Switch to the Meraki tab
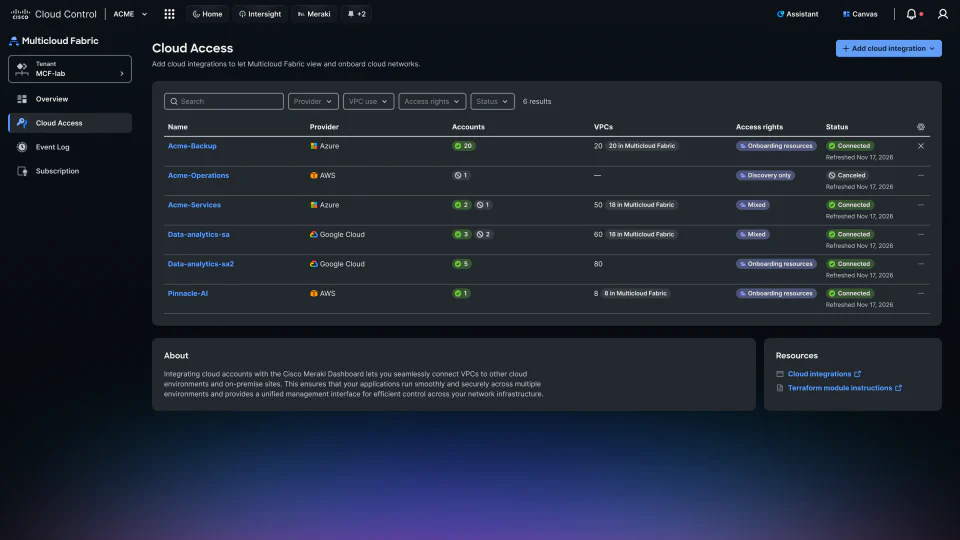Viewport: 960px width, 540px height. 314,14
